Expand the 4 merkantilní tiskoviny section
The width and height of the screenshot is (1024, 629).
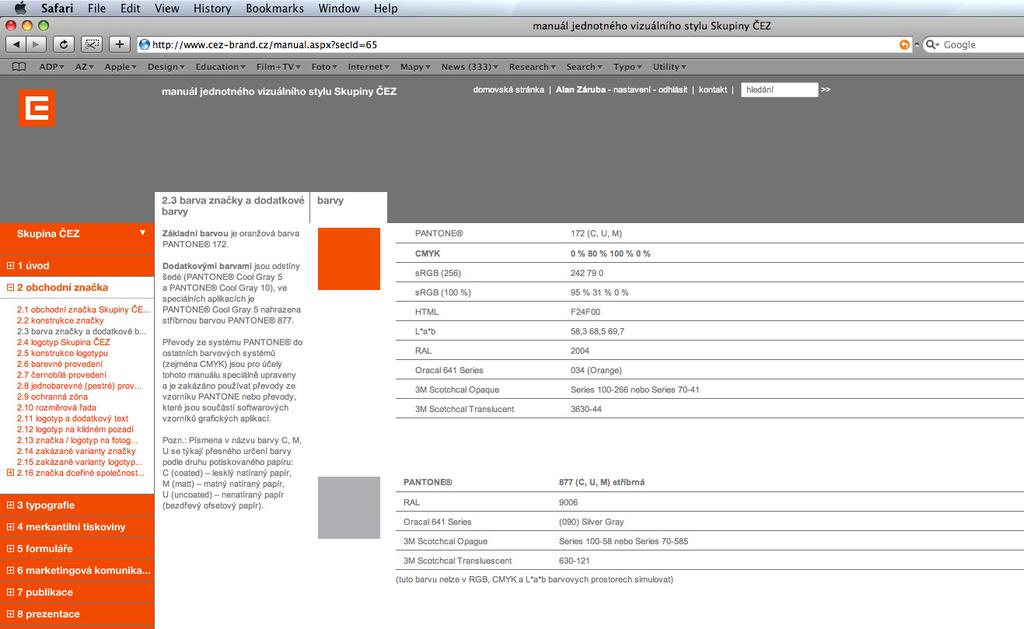[10, 526]
